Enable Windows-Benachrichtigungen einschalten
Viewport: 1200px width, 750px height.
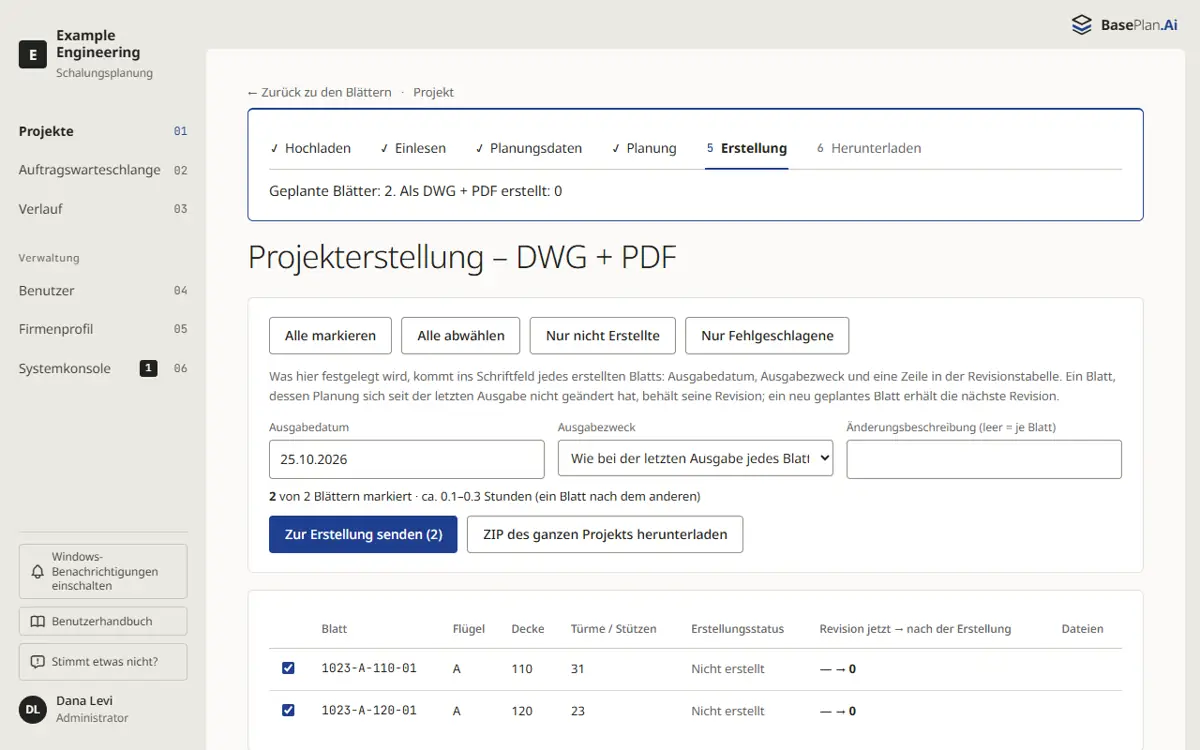pos(103,571)
